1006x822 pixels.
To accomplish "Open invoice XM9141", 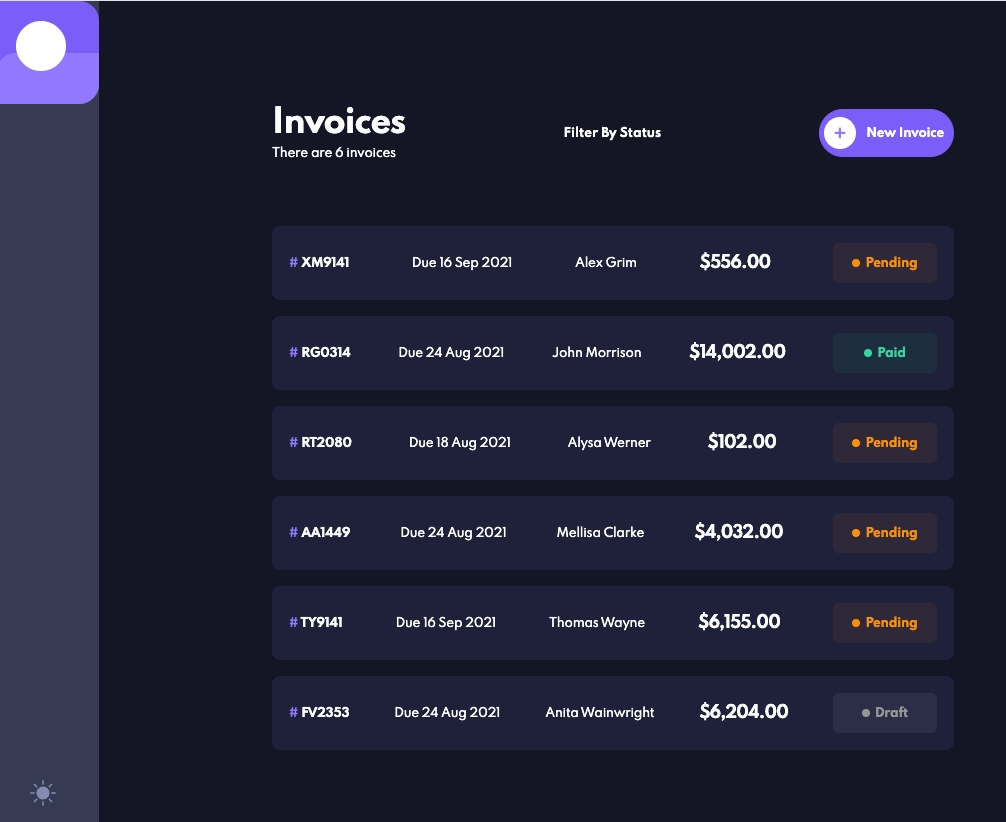I will (320, 263).
